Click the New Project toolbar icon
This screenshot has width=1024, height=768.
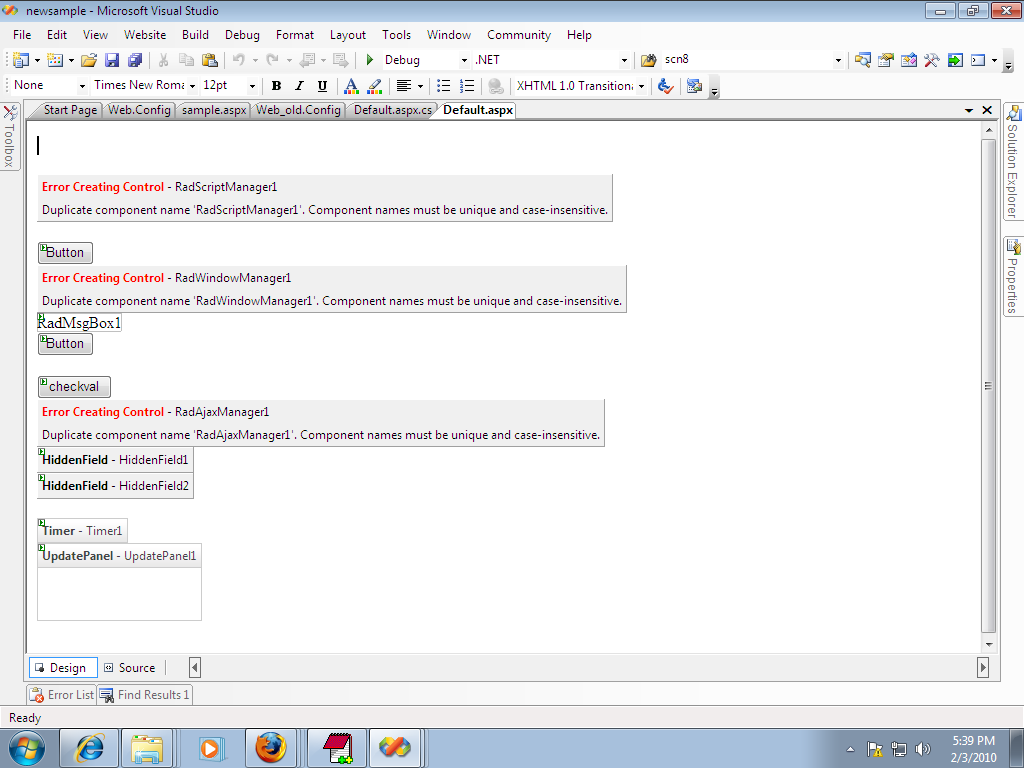pos(21,60)
